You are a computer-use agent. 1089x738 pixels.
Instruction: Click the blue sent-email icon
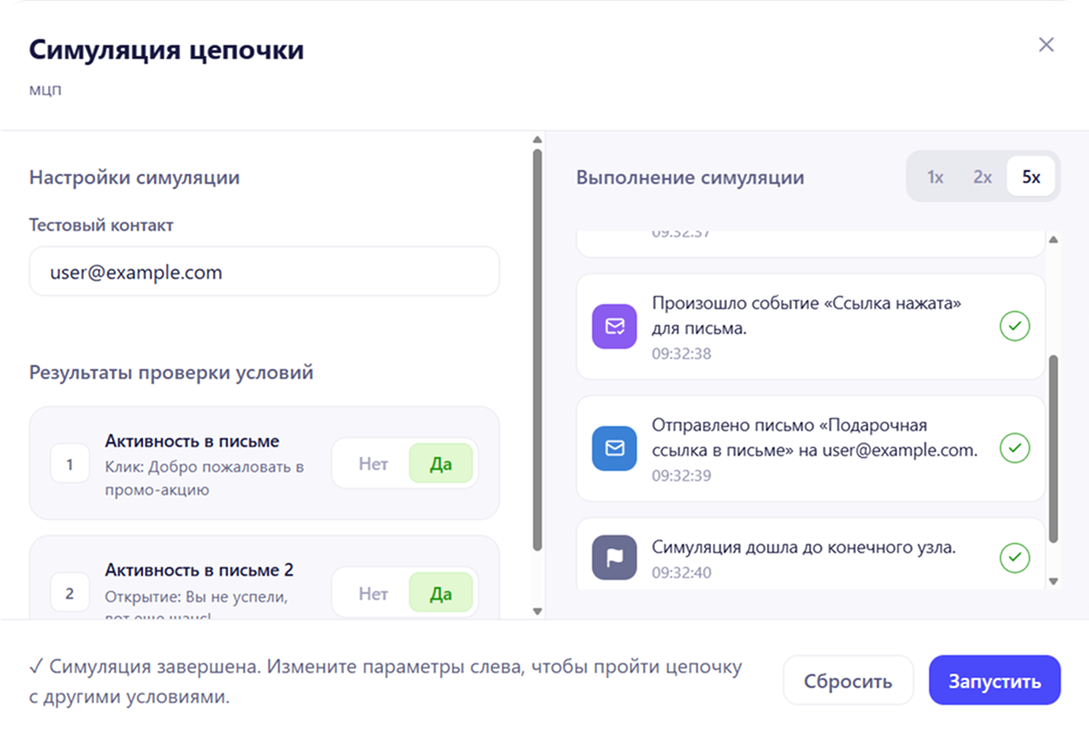614,448
